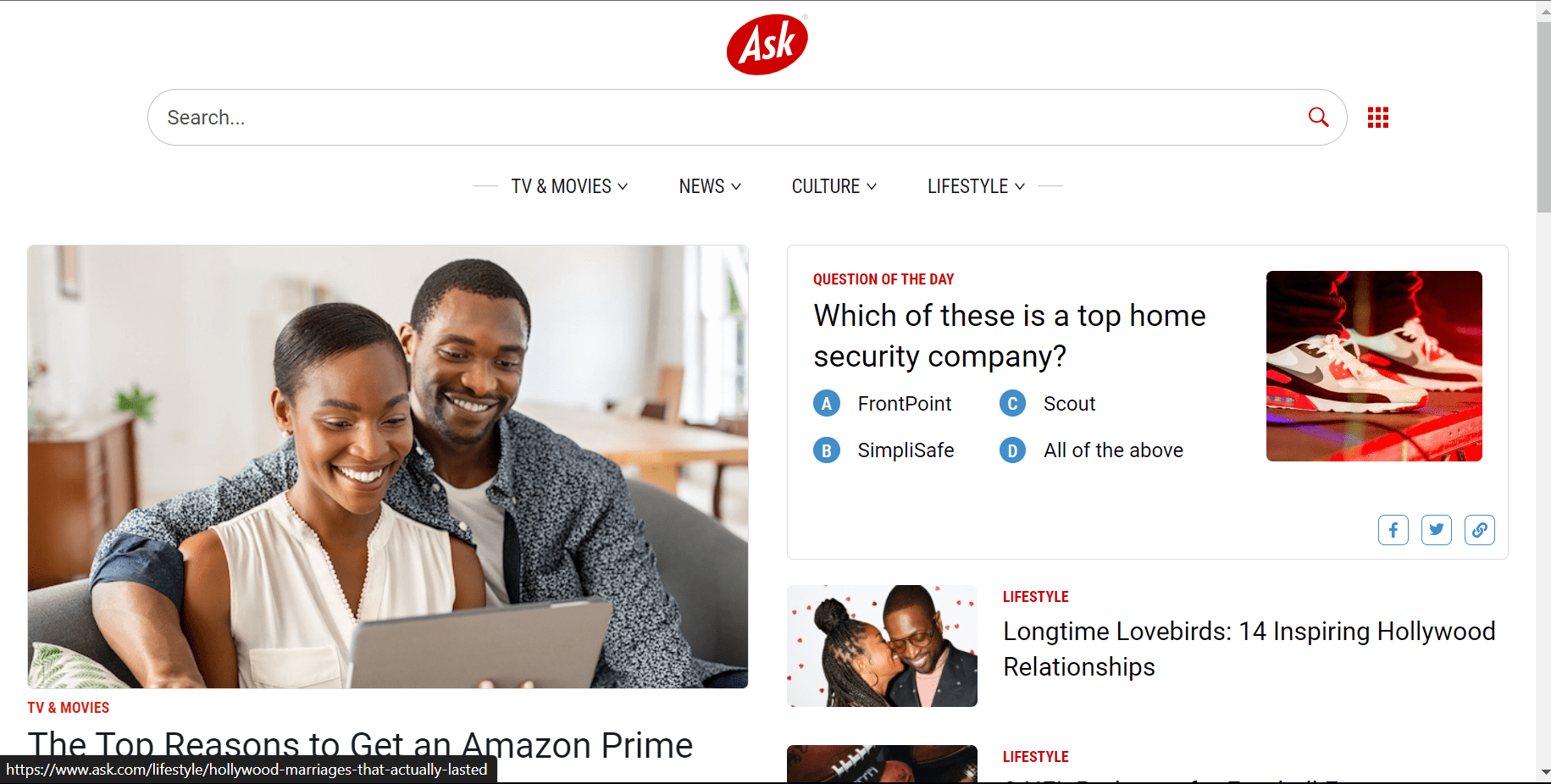Open the red grid apps menu icon

click(x=1378, y=118)
